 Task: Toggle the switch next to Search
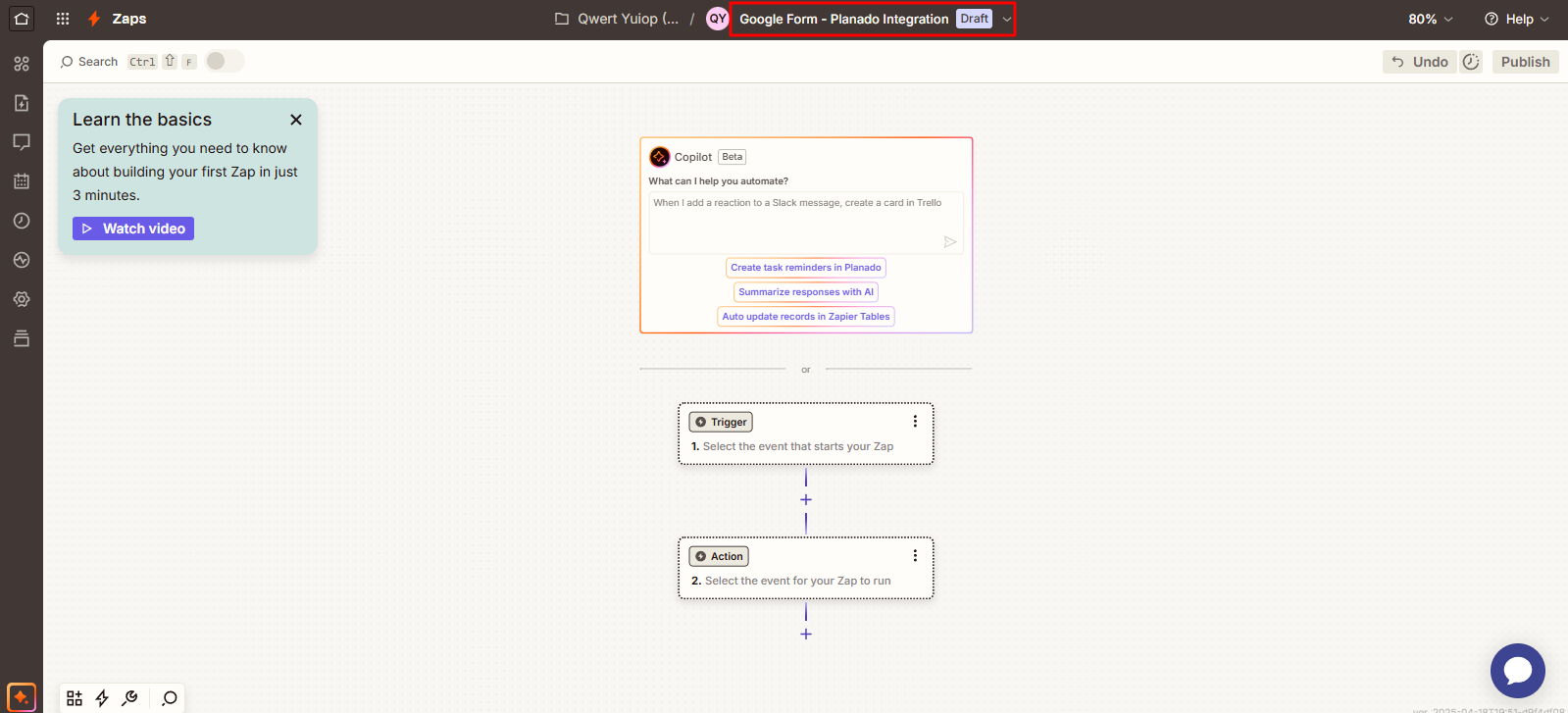(x=225, y=61)
